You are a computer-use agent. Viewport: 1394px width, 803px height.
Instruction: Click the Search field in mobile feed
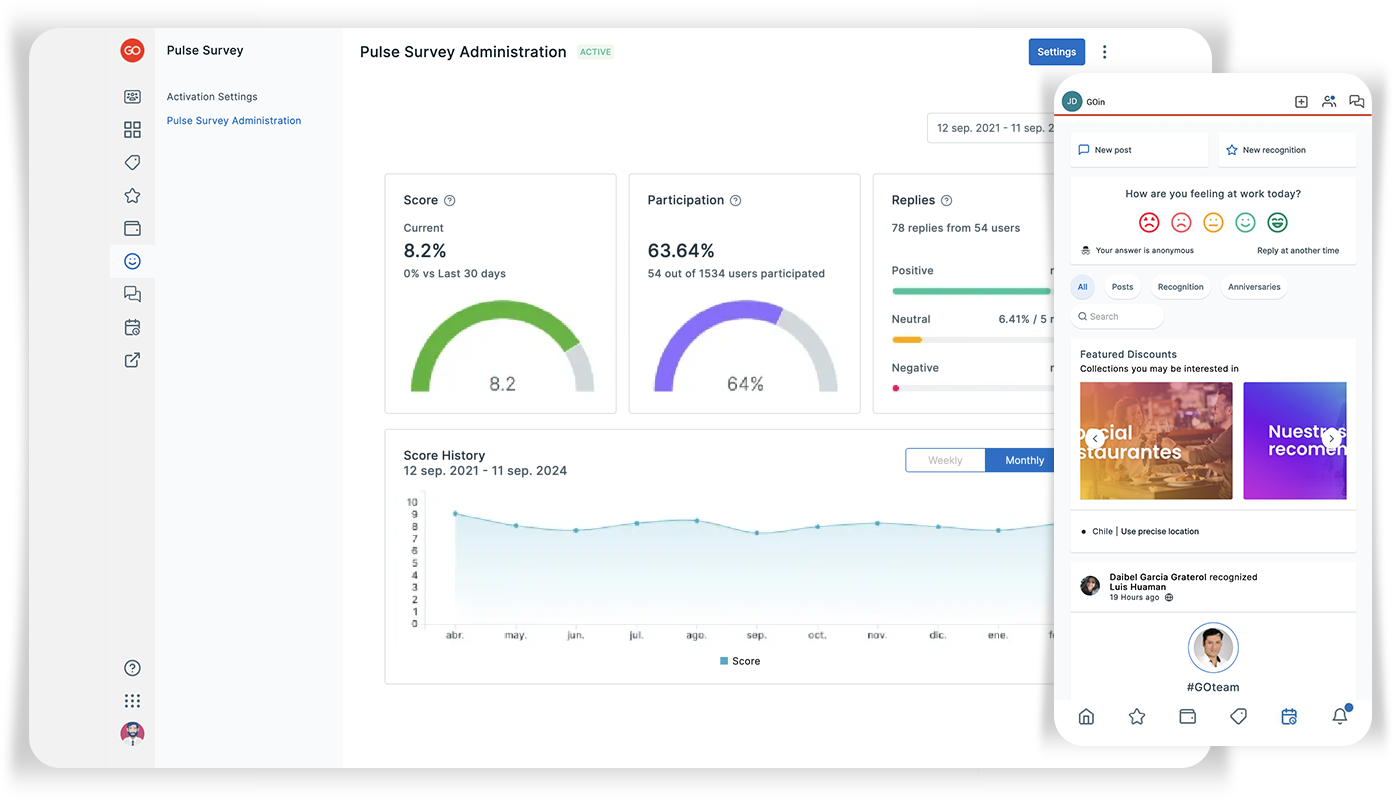click(1117, 317)
